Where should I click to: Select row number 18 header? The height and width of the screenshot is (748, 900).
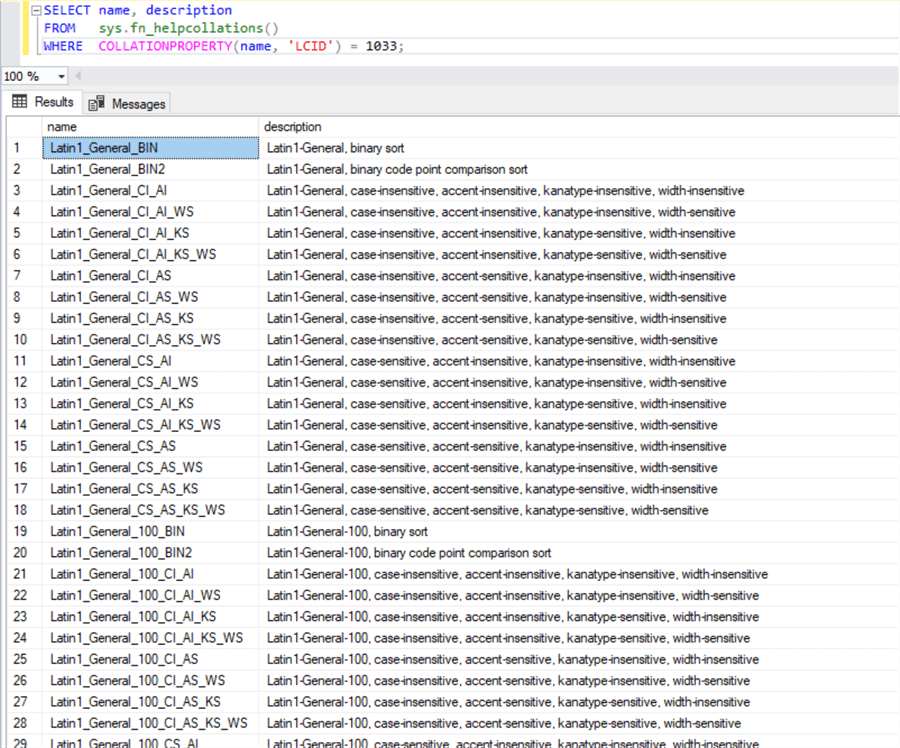pyautogui.click(x=25, y=510)
